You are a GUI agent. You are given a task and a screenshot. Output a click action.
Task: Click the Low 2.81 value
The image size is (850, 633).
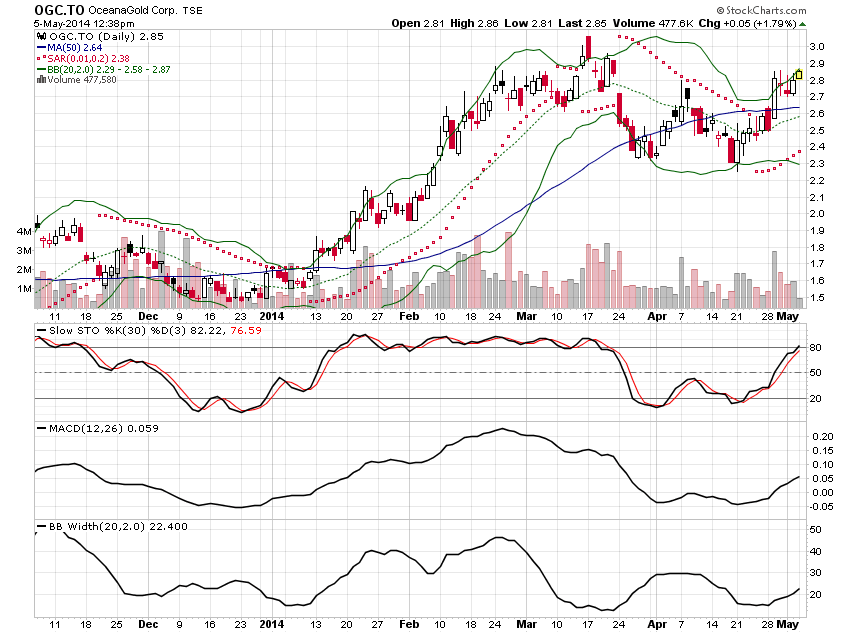click(x=528, y=23)
